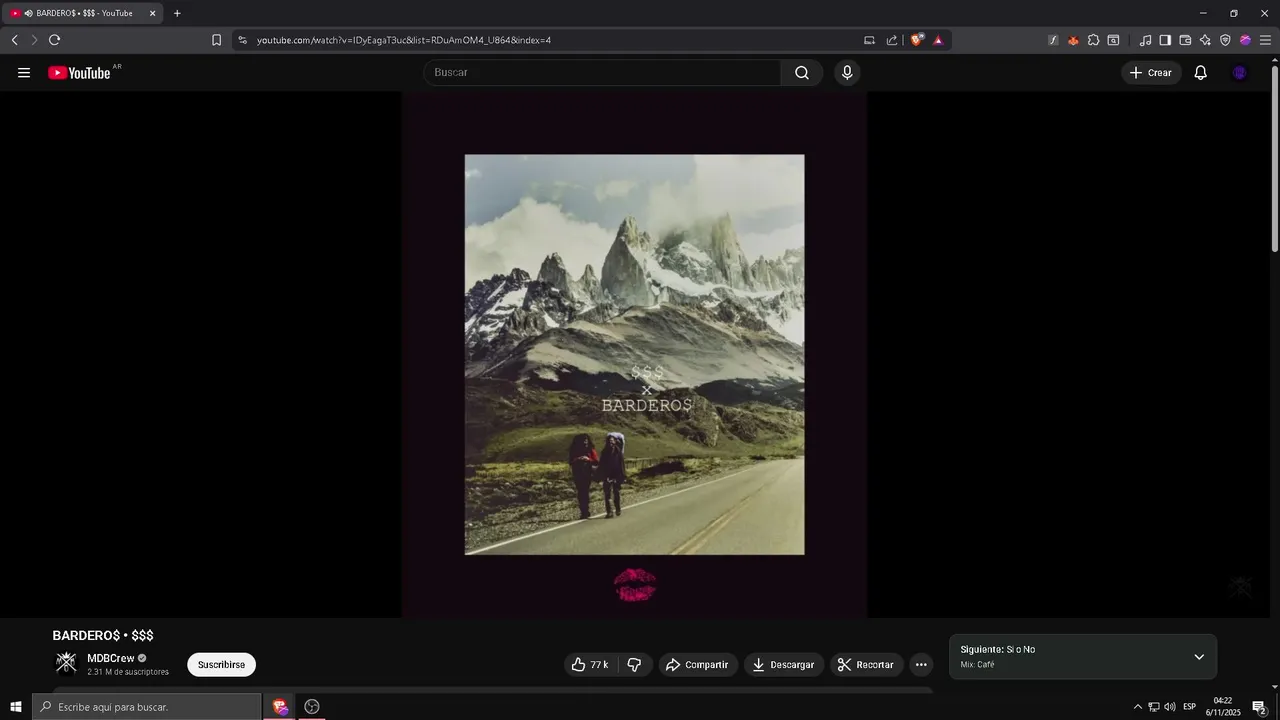
Task: Open the volume tray icon
Action: [x=1169, y=707]
